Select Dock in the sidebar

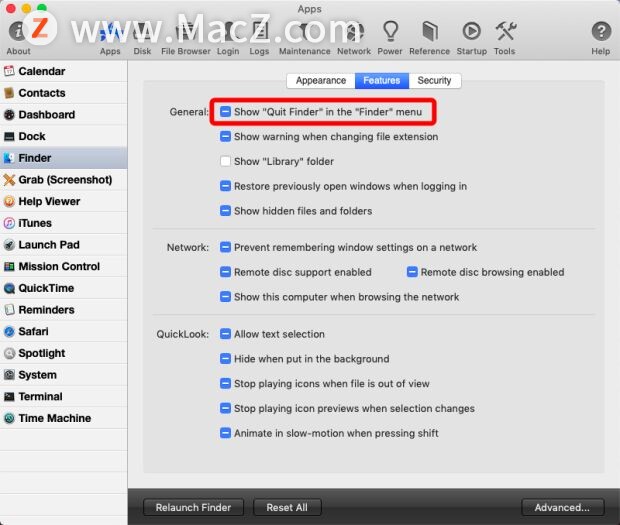(x=64, y=136)
